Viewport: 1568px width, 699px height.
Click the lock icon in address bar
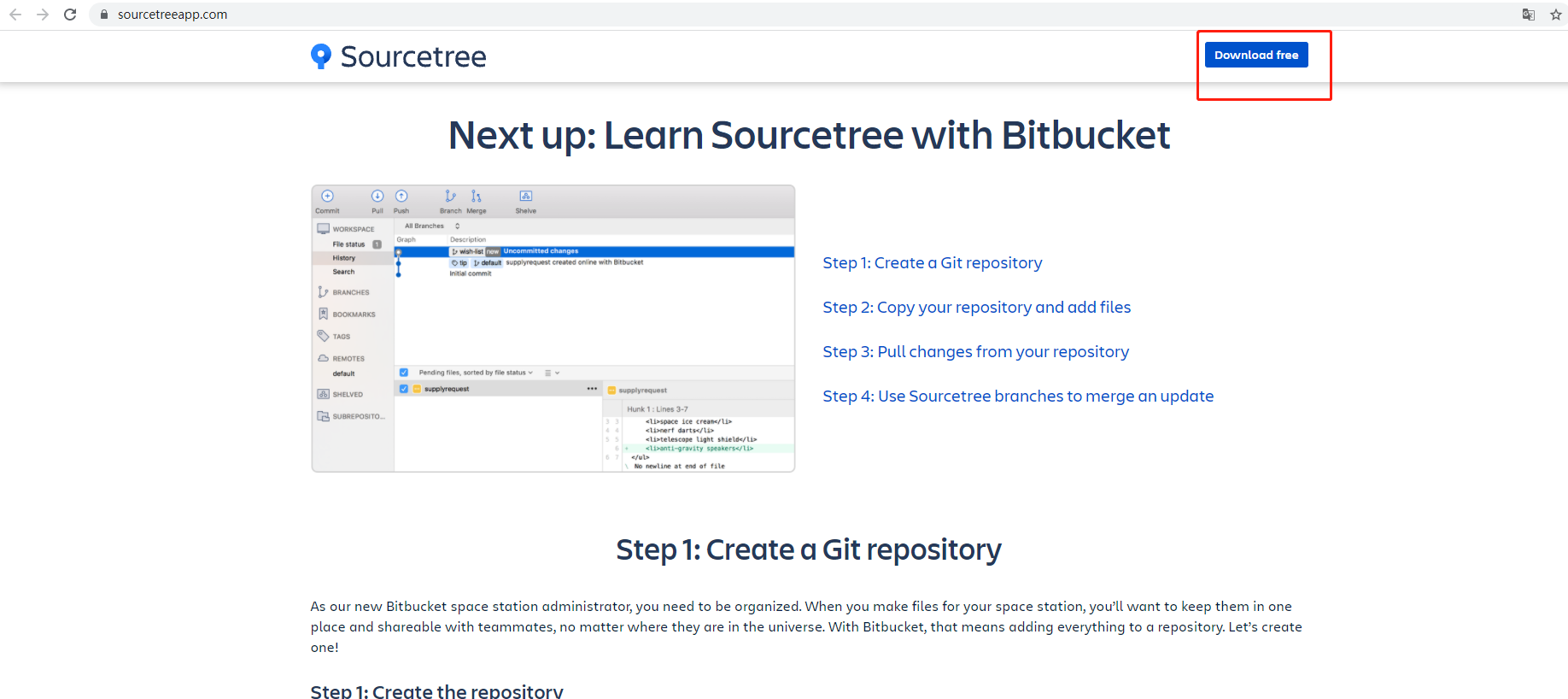click(104, 15)
